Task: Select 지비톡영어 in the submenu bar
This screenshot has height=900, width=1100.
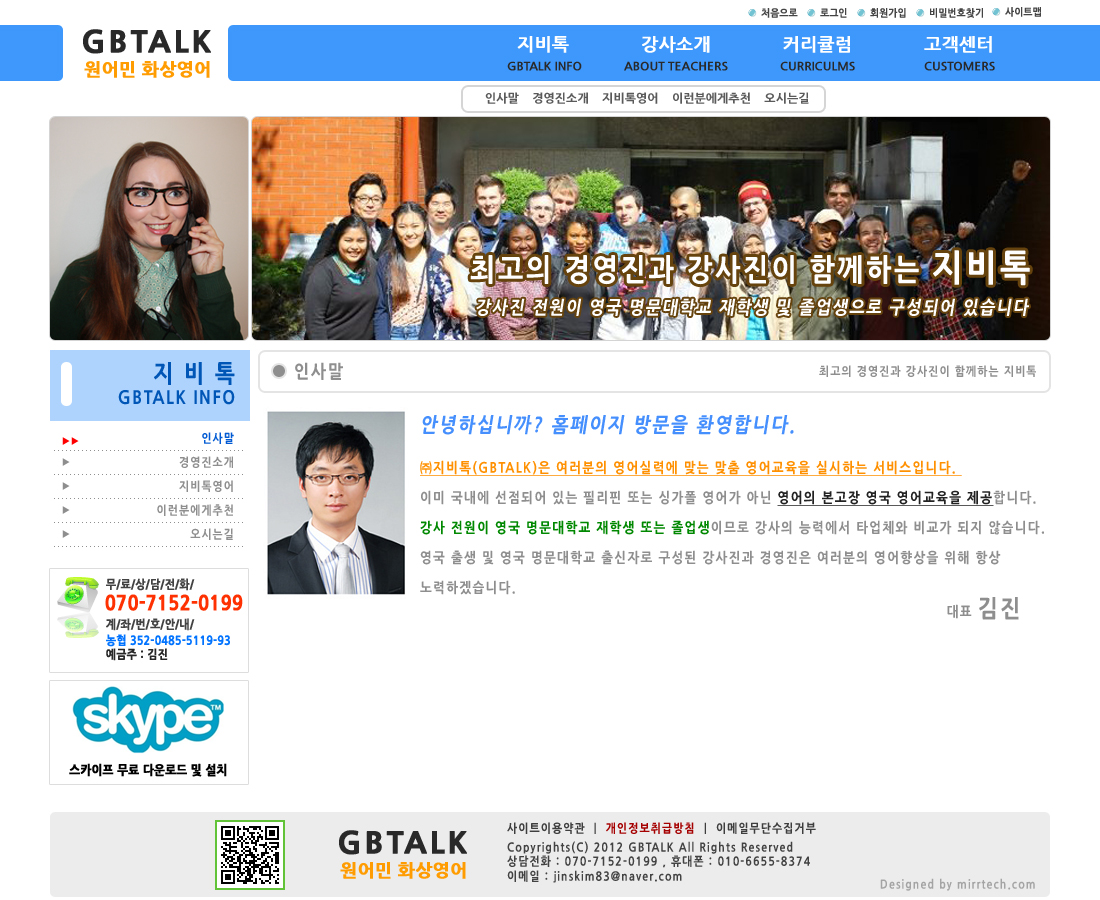Action: [630, 98]
